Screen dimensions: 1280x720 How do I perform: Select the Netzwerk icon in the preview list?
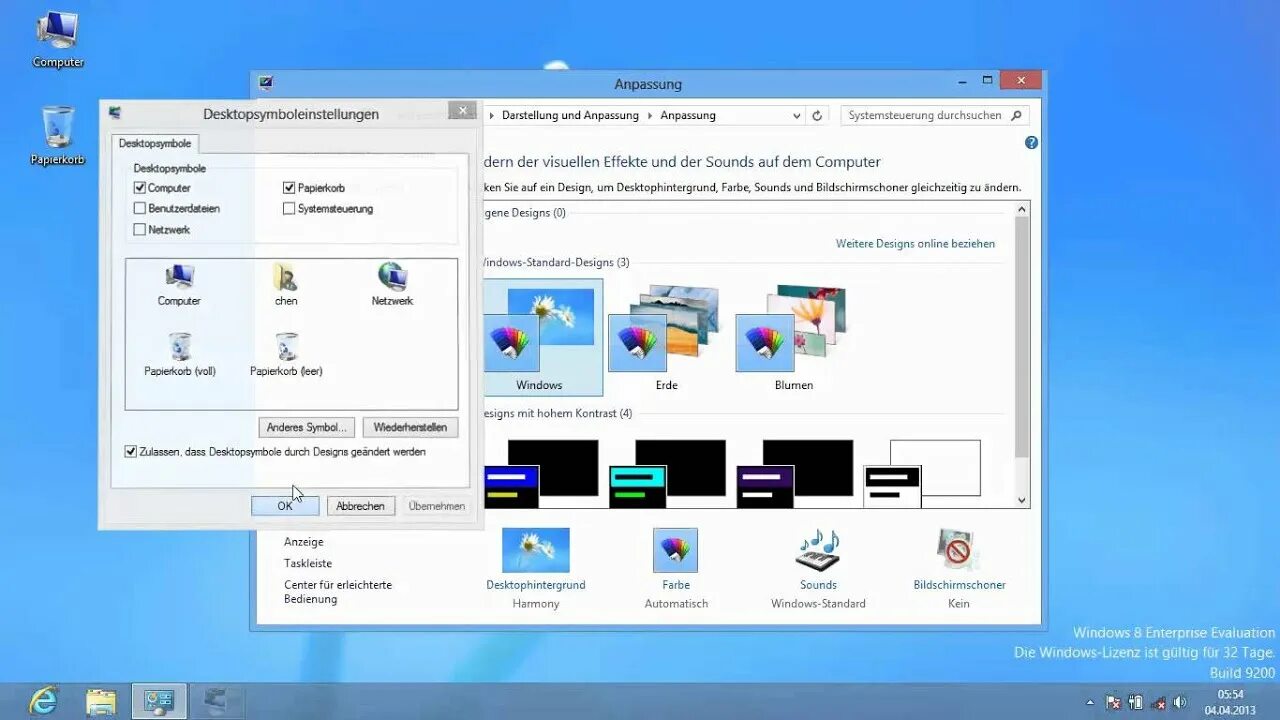(x=392, y=284)
